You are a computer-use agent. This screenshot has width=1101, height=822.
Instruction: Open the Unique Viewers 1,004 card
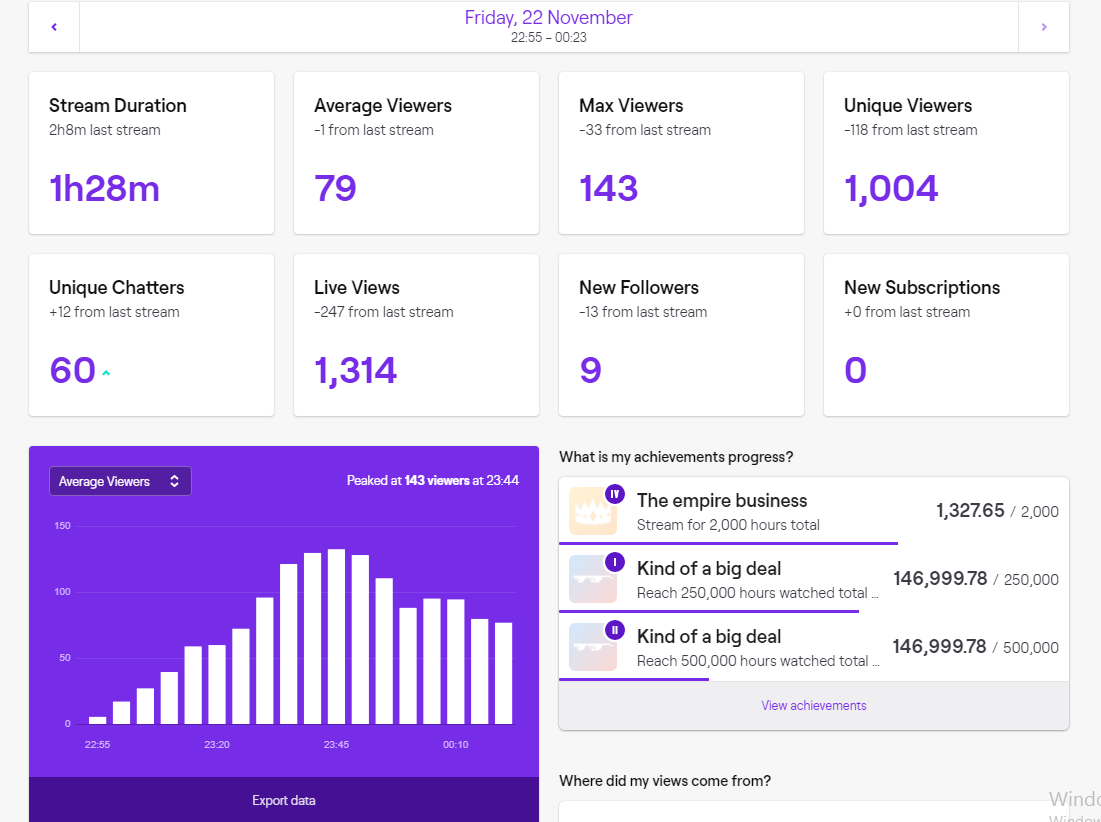click(x=946, y=153)
